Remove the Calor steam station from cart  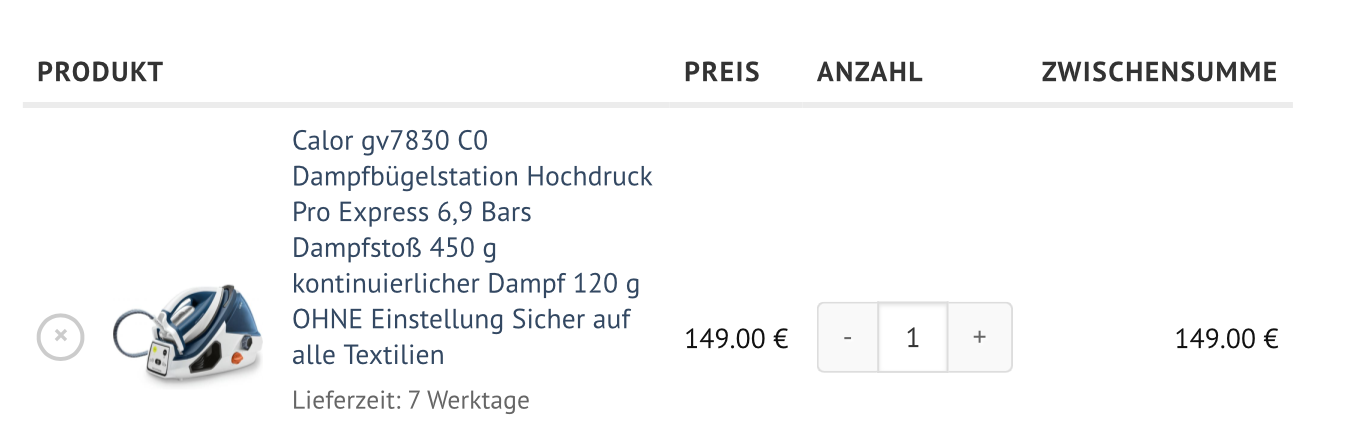point(60,337)
